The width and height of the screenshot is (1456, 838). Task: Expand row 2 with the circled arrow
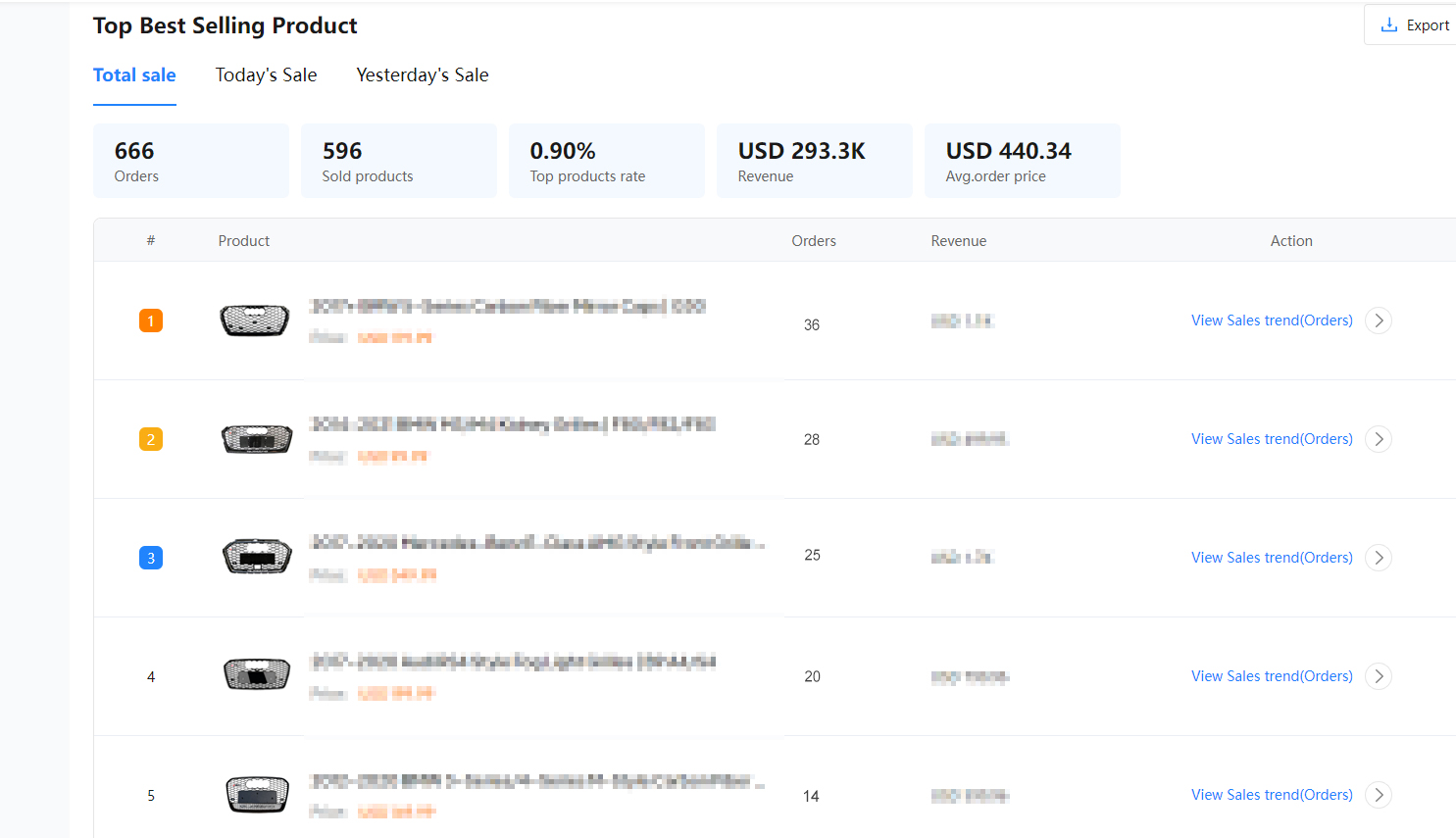pyautogui.click(x=1379, y=439)
